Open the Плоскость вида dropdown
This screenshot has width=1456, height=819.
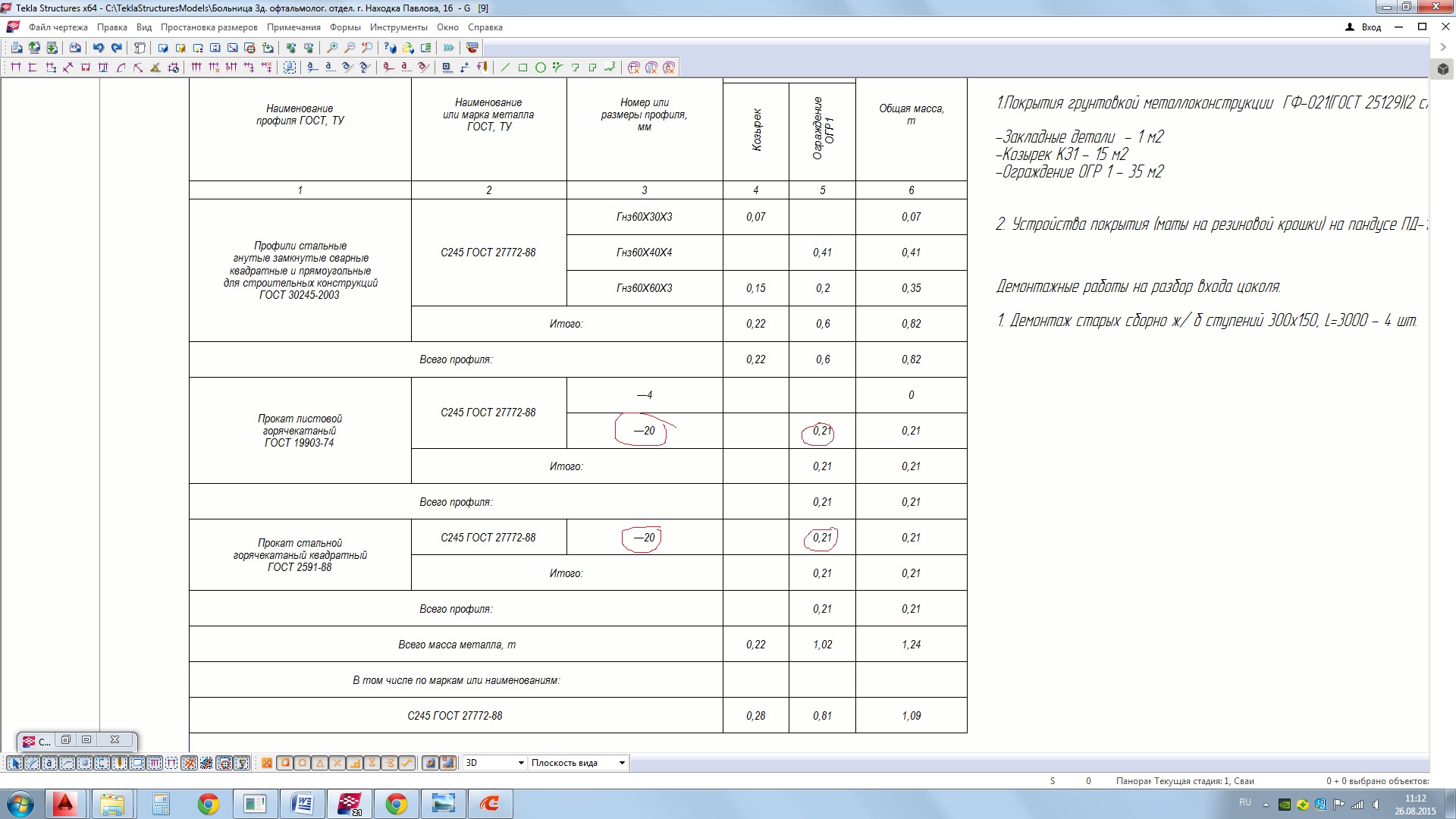coord(622,763)
